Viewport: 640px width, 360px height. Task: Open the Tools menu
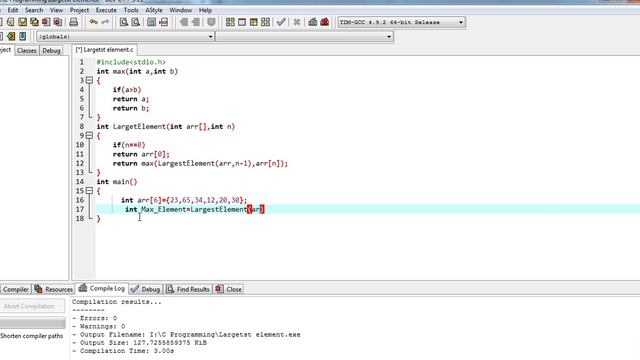click(x=131, y=10)
